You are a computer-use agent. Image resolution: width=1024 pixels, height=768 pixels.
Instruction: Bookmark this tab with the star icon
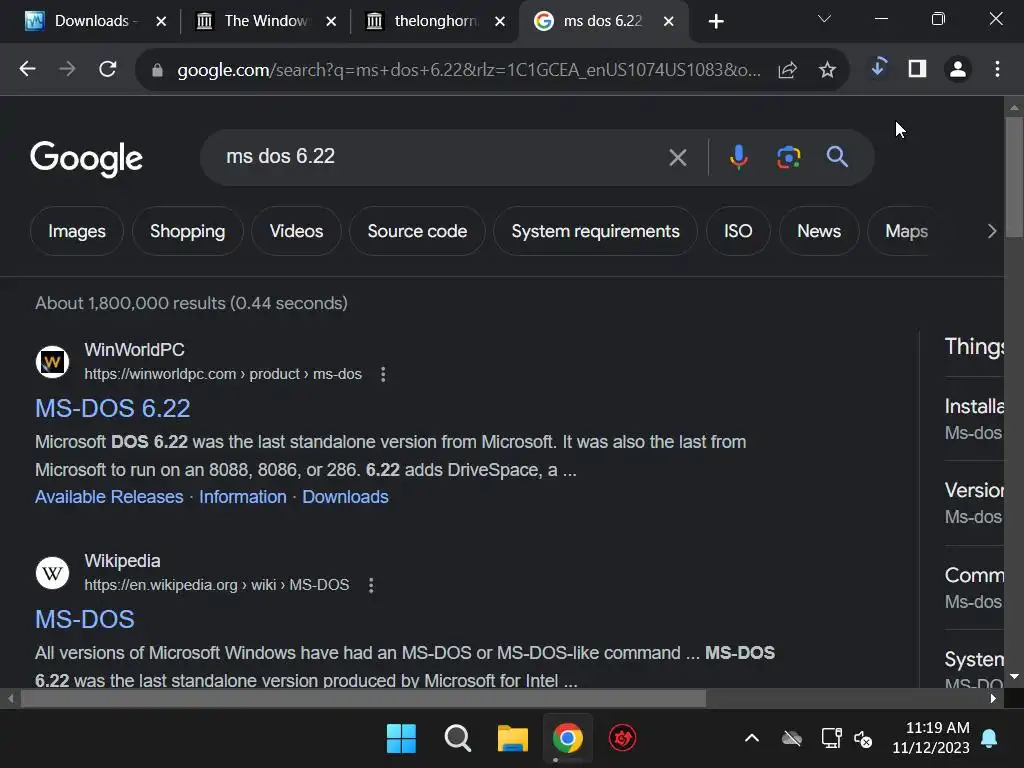[x=827, y=69]
